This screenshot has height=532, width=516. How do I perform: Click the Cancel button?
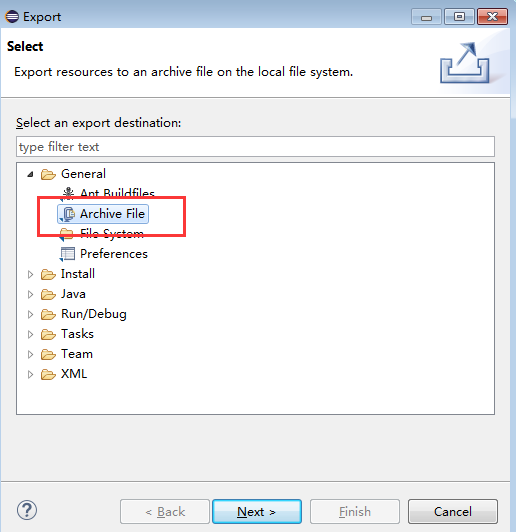453,511
